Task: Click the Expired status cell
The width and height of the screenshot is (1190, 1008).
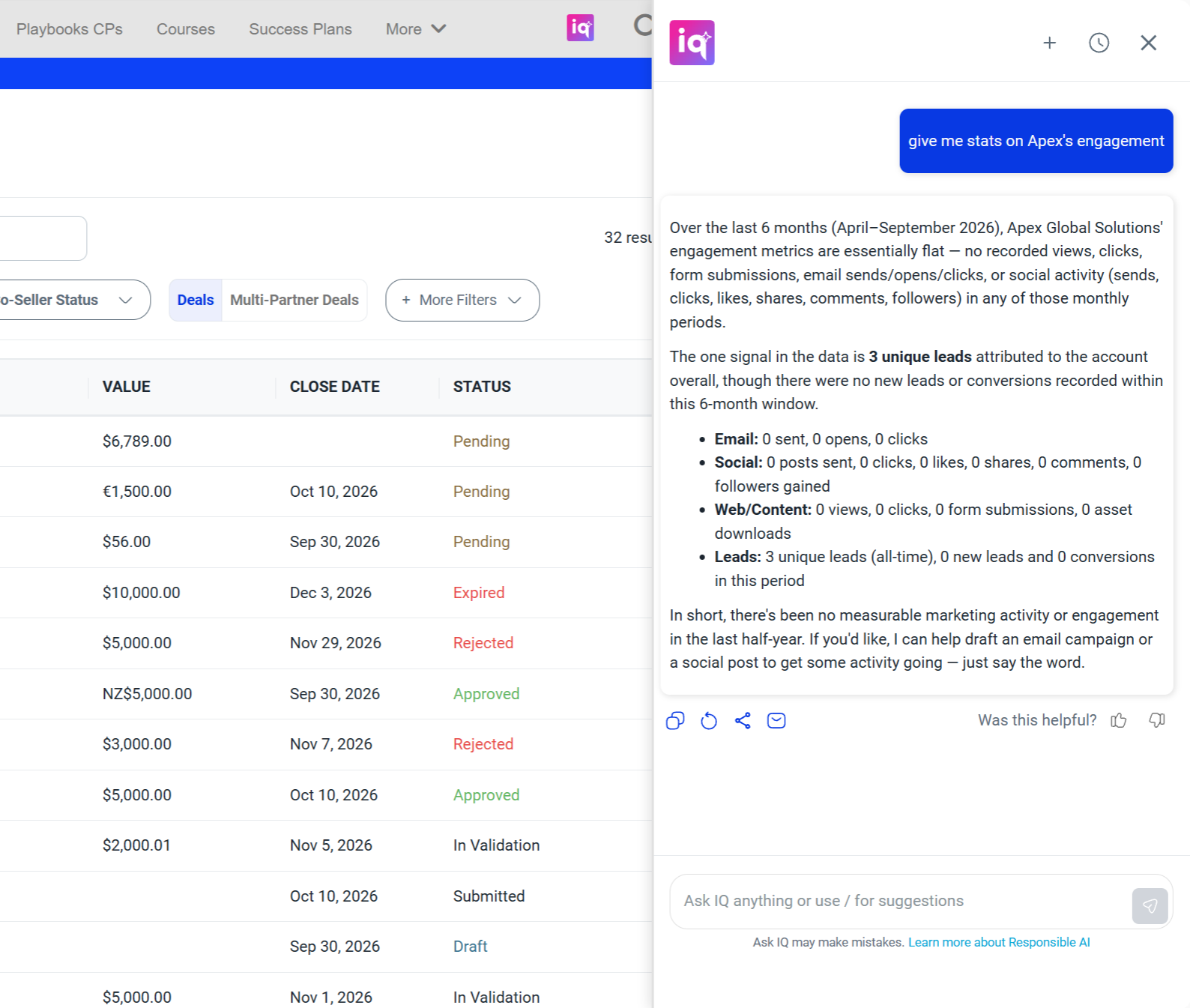Action: [x=479, y=593]
